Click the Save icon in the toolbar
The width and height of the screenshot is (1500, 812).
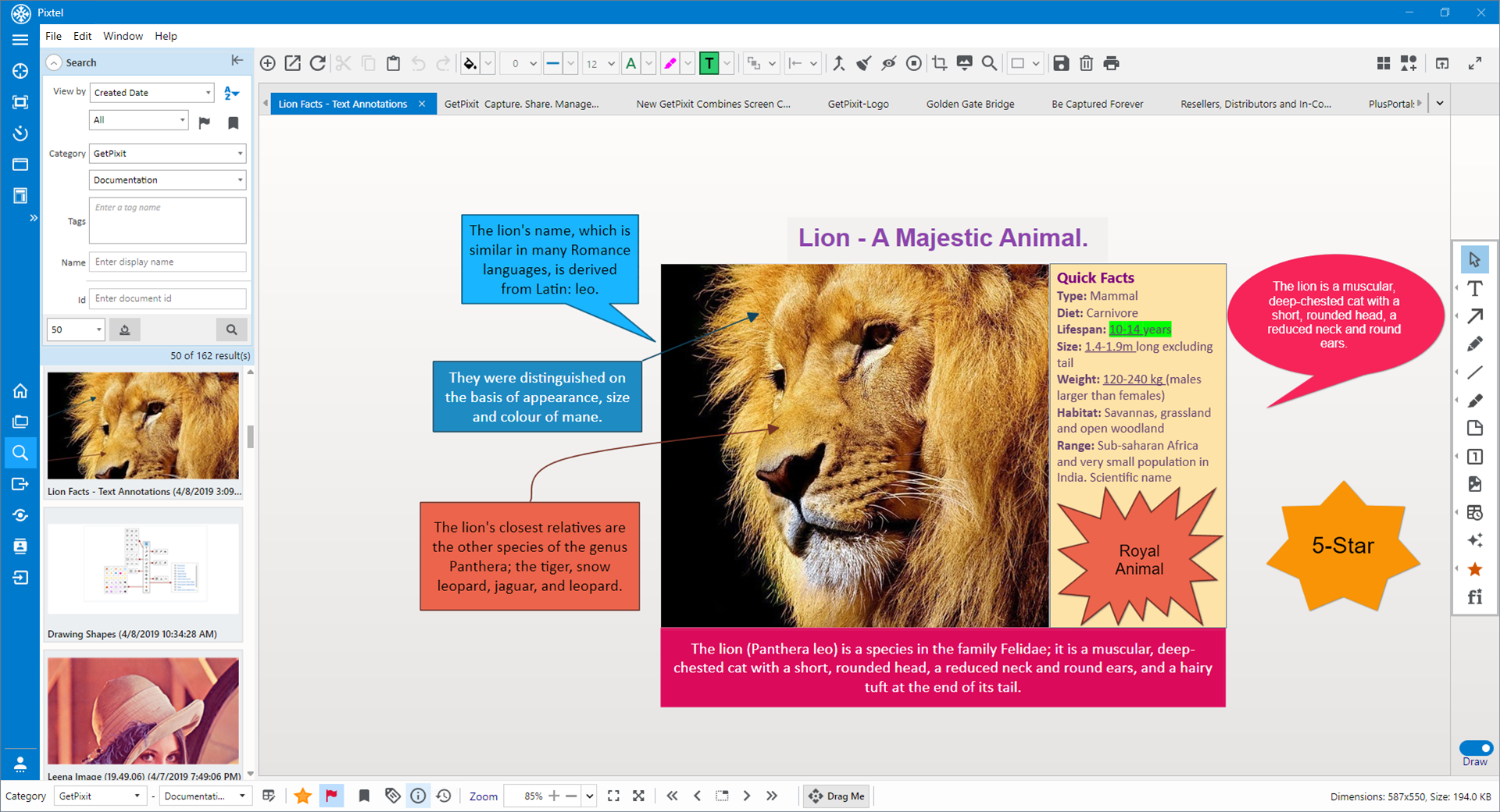tap(1061, 63)
